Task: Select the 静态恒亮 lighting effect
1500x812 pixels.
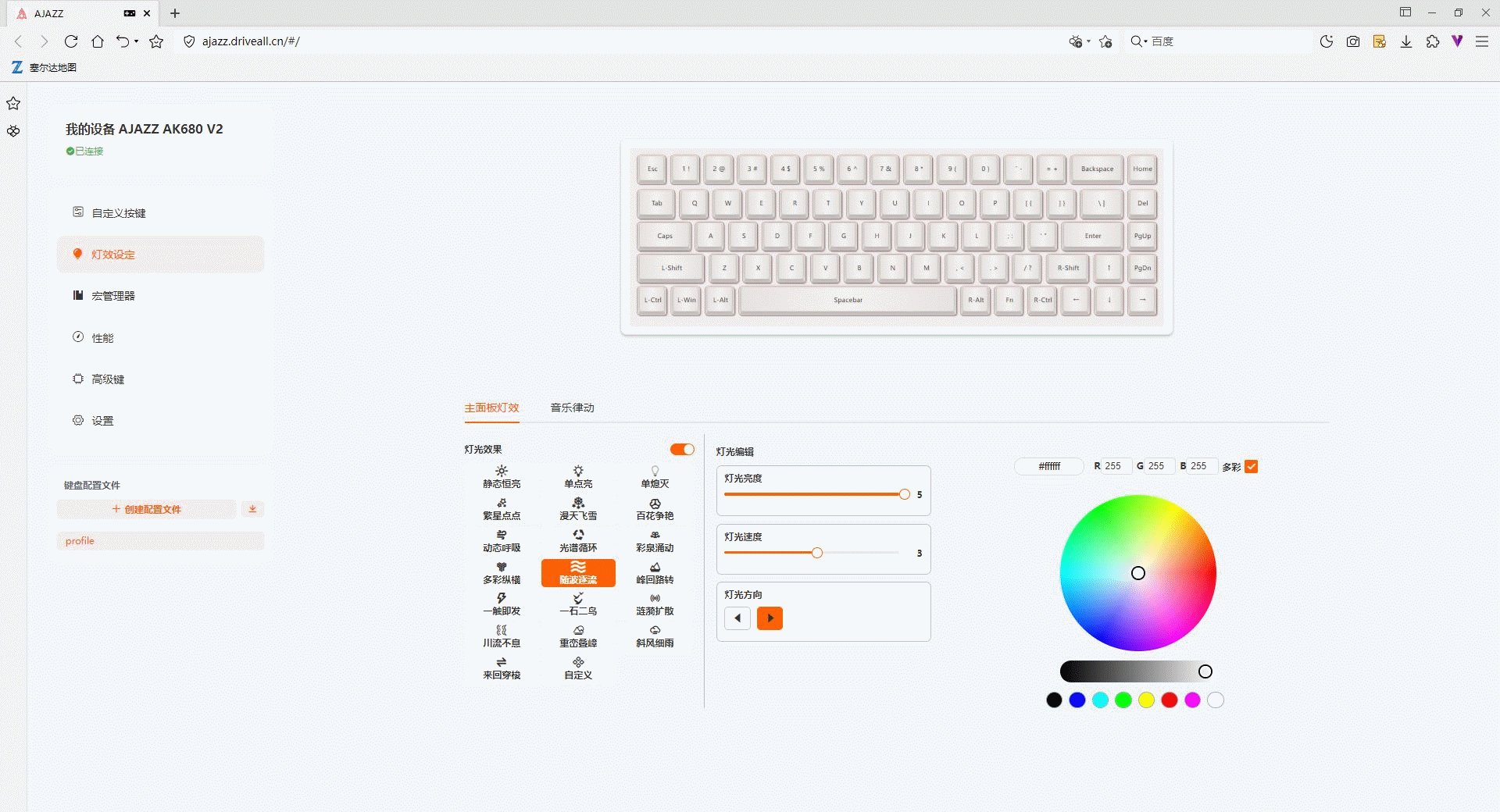Action: click(x=502, y=477)
